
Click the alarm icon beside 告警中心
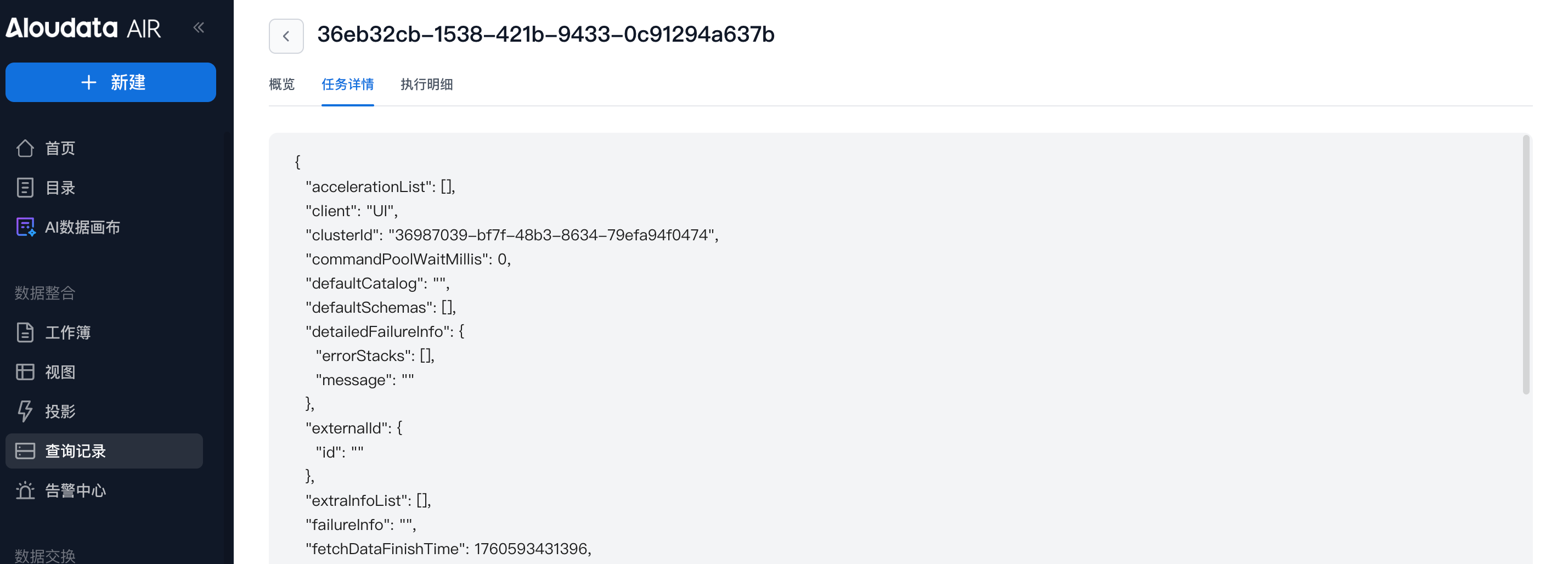point(25,491)
